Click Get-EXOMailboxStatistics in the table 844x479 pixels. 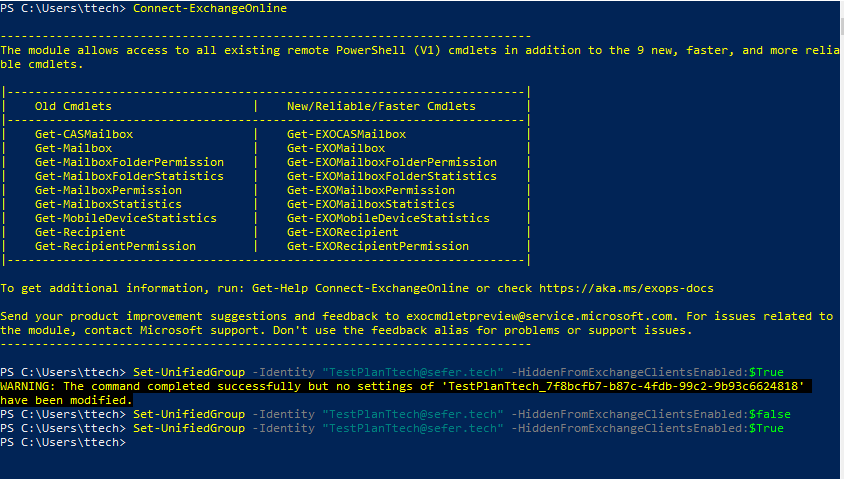(x=370, y=204)
